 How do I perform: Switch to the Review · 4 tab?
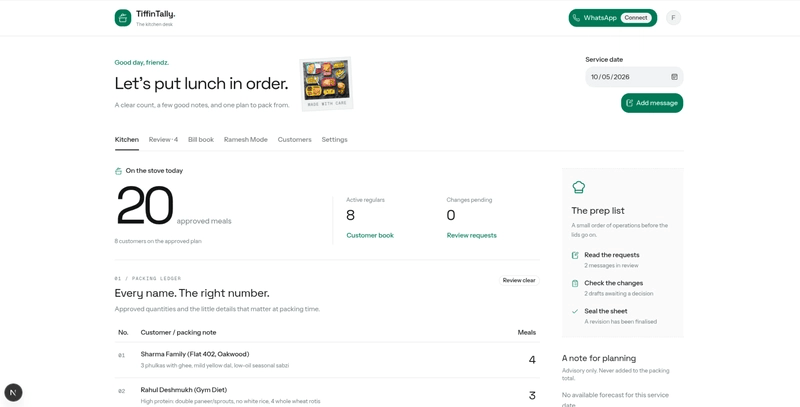coord(163,140)
